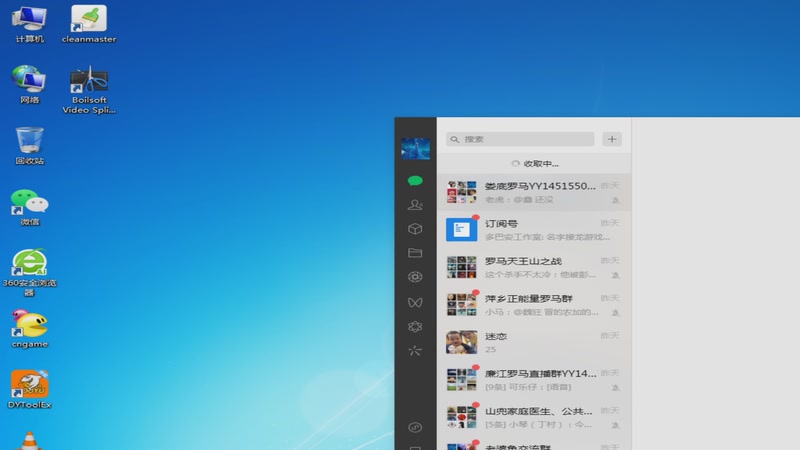Select the cngame desktop shortcut
800x450 pixels.
click(x=29, y=329)
